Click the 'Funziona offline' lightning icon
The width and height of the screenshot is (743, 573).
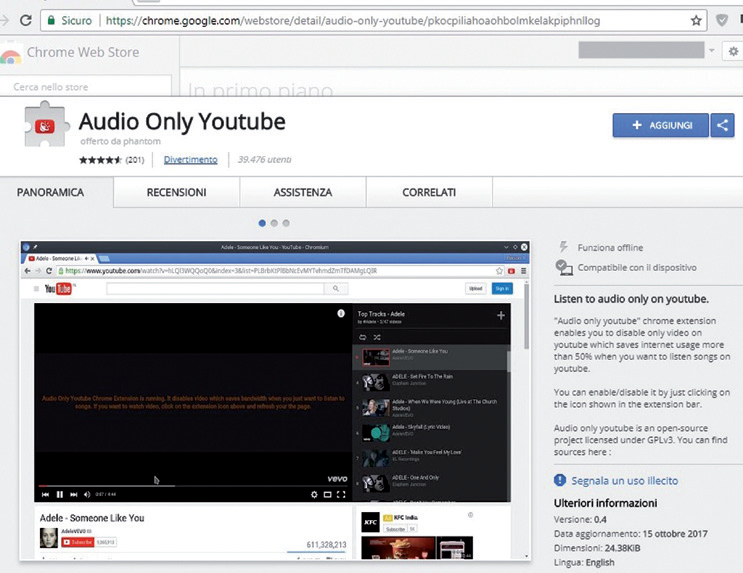tap(563, 246)
